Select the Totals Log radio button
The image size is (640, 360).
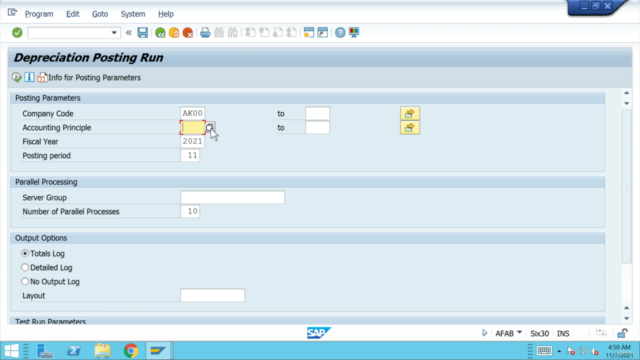point(25,253)
